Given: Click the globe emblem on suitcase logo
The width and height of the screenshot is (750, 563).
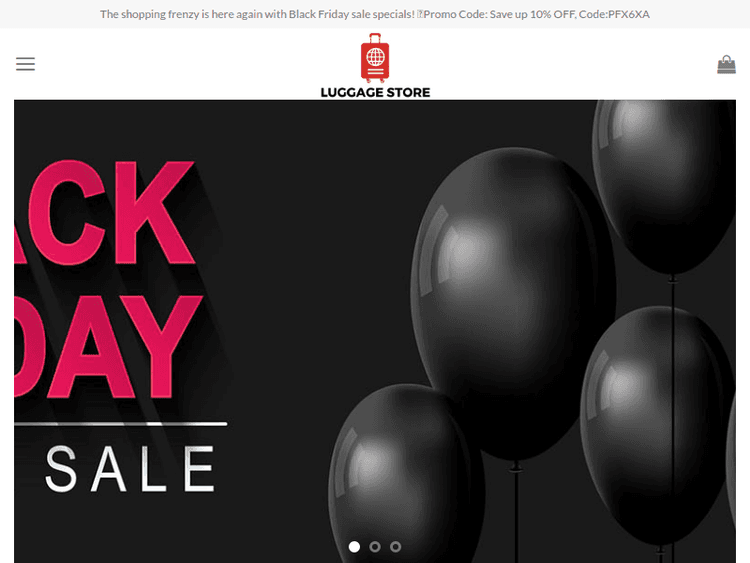Looking at the screenshot, I should tap(375, 57).
